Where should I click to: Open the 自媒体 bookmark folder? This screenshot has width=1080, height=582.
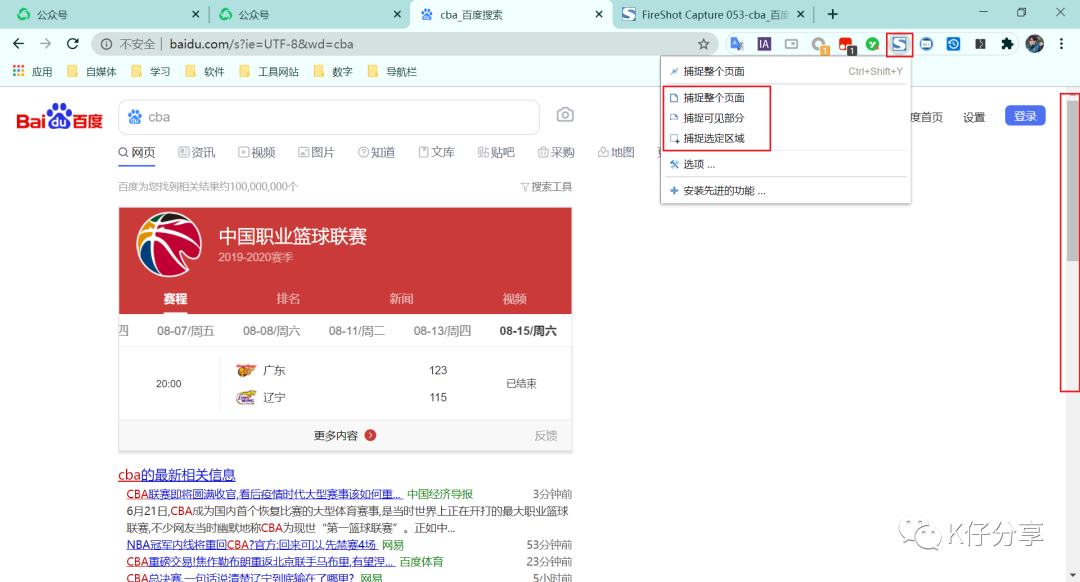click(92, 72)
